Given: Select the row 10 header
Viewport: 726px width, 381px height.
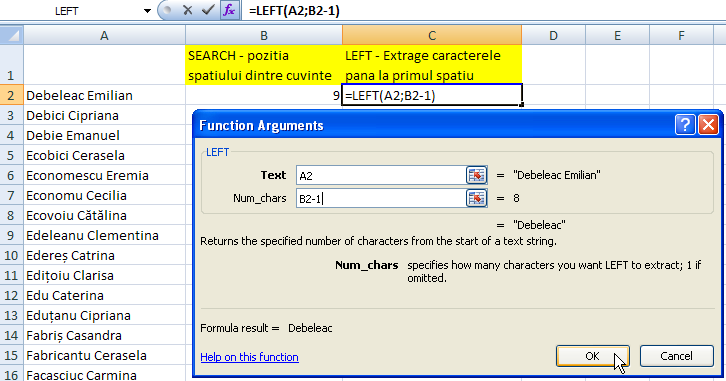Looking at the screenshot, I should coord(12,255).
